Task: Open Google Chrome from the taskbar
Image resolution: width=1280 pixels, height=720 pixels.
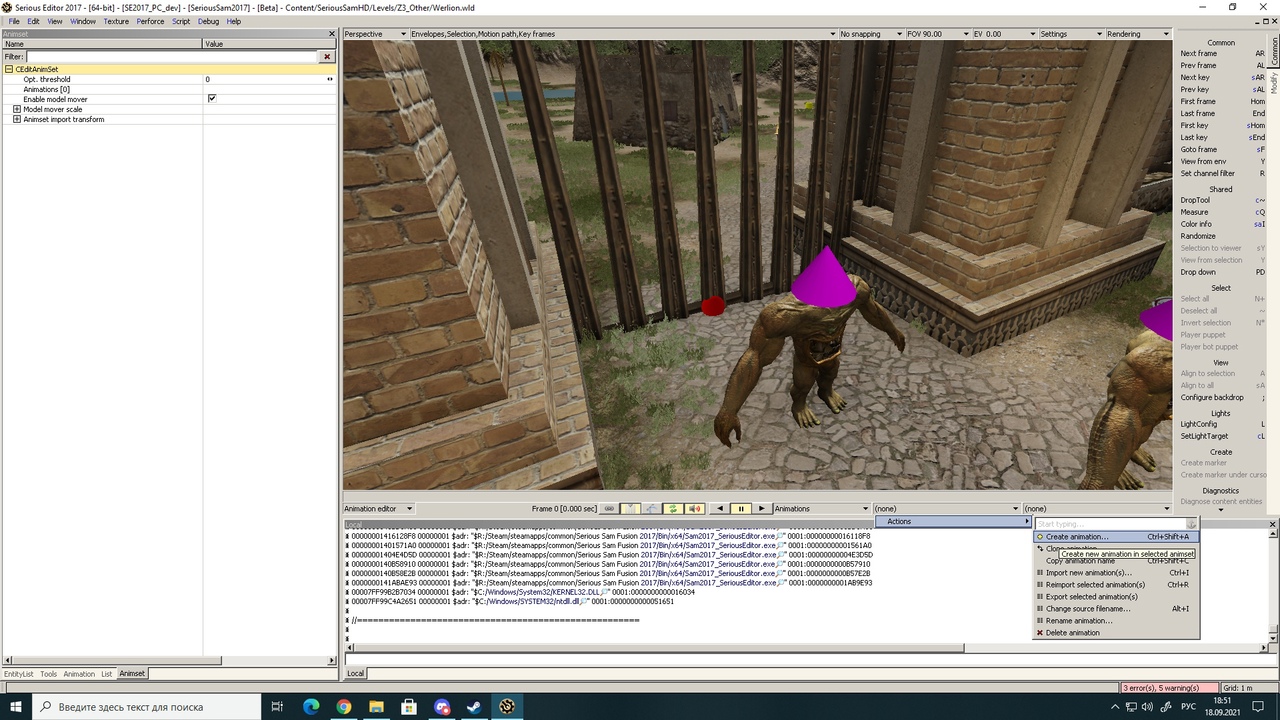Action: (344, 707)
